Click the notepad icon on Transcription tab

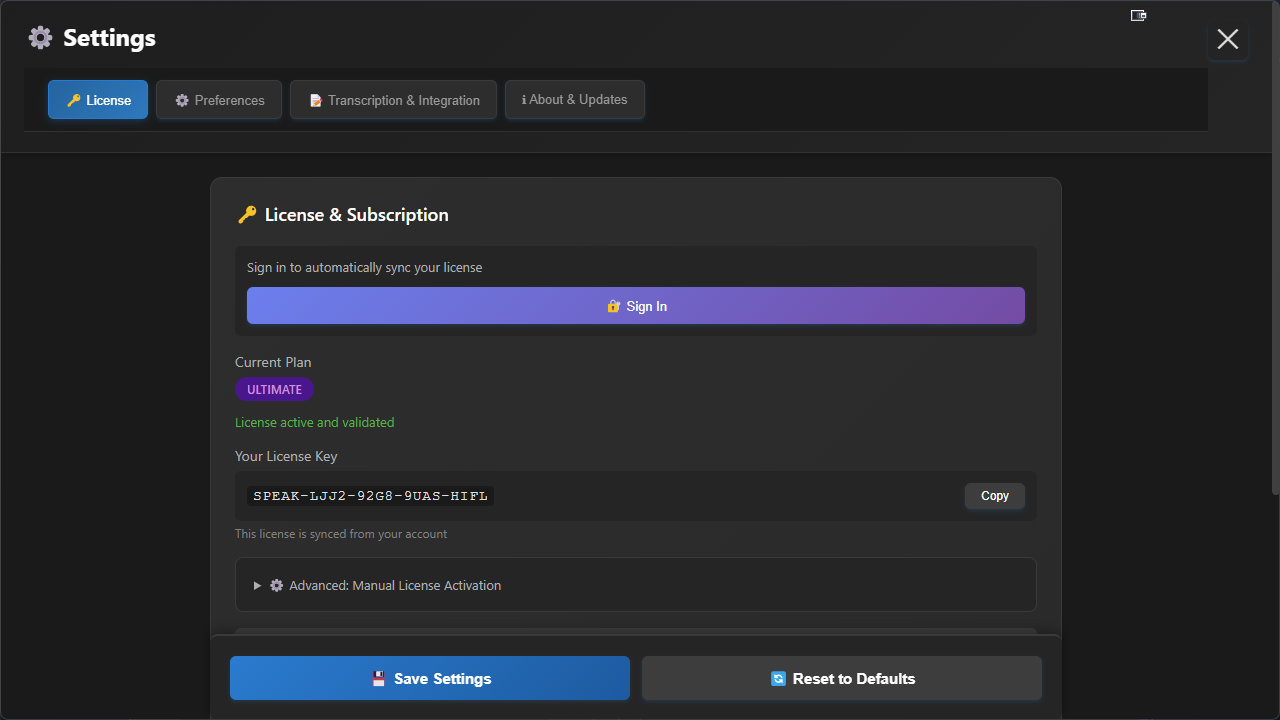coord(316,101)
